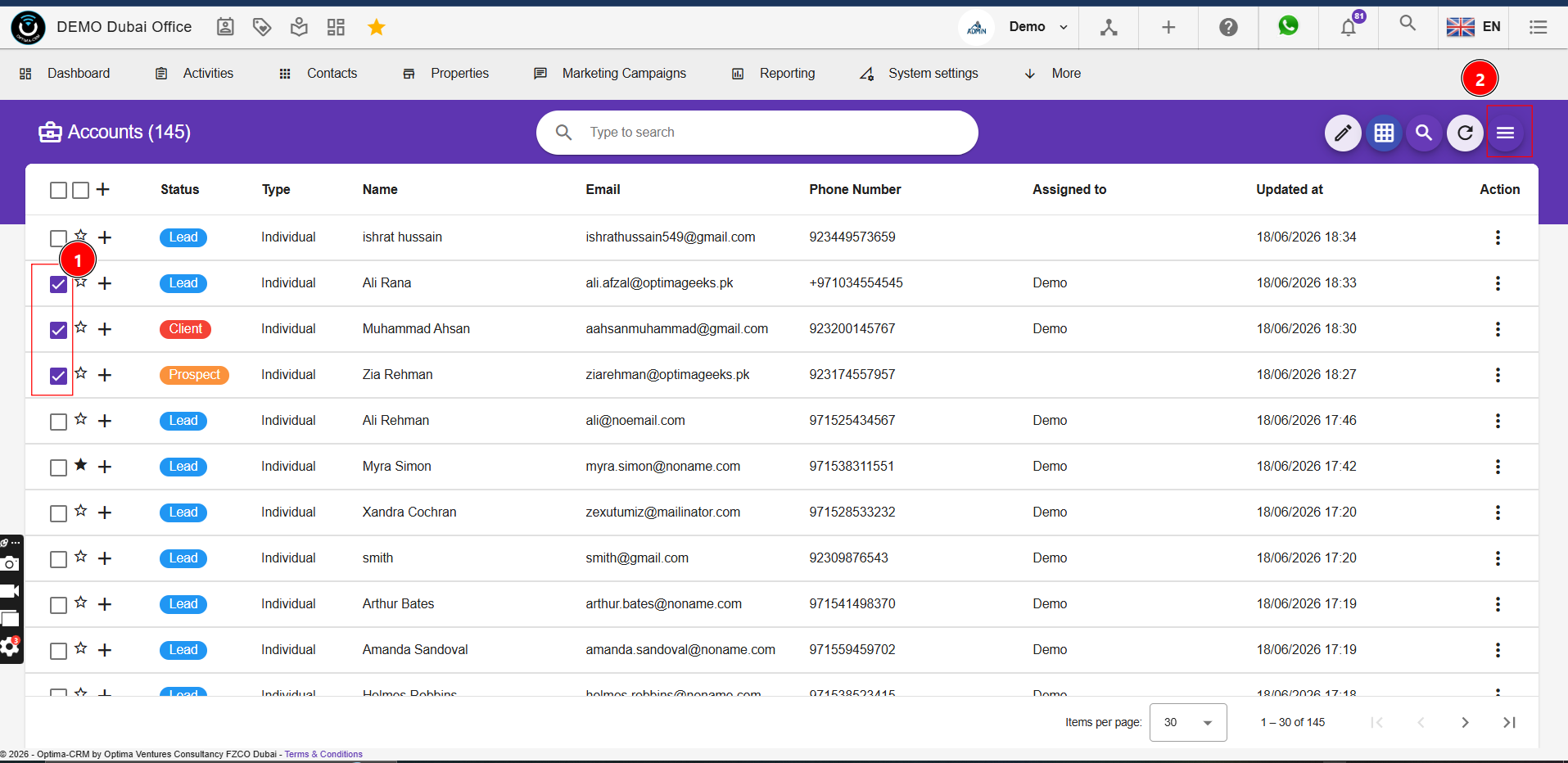Open the Activities menu
This screenshot has width=1568, height=763.
195,74
